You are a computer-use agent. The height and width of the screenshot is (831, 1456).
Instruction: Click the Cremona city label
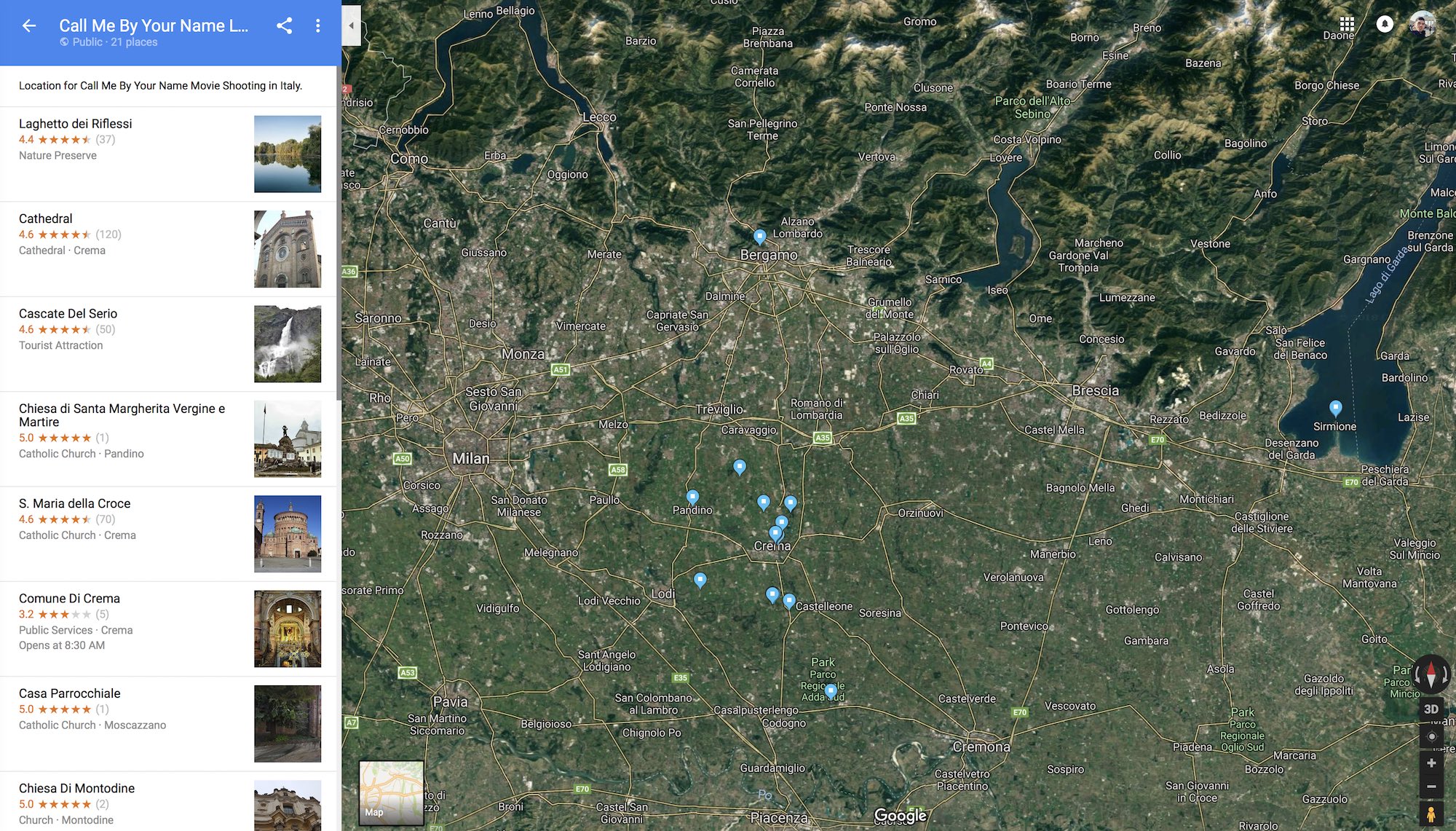(981, 747)
